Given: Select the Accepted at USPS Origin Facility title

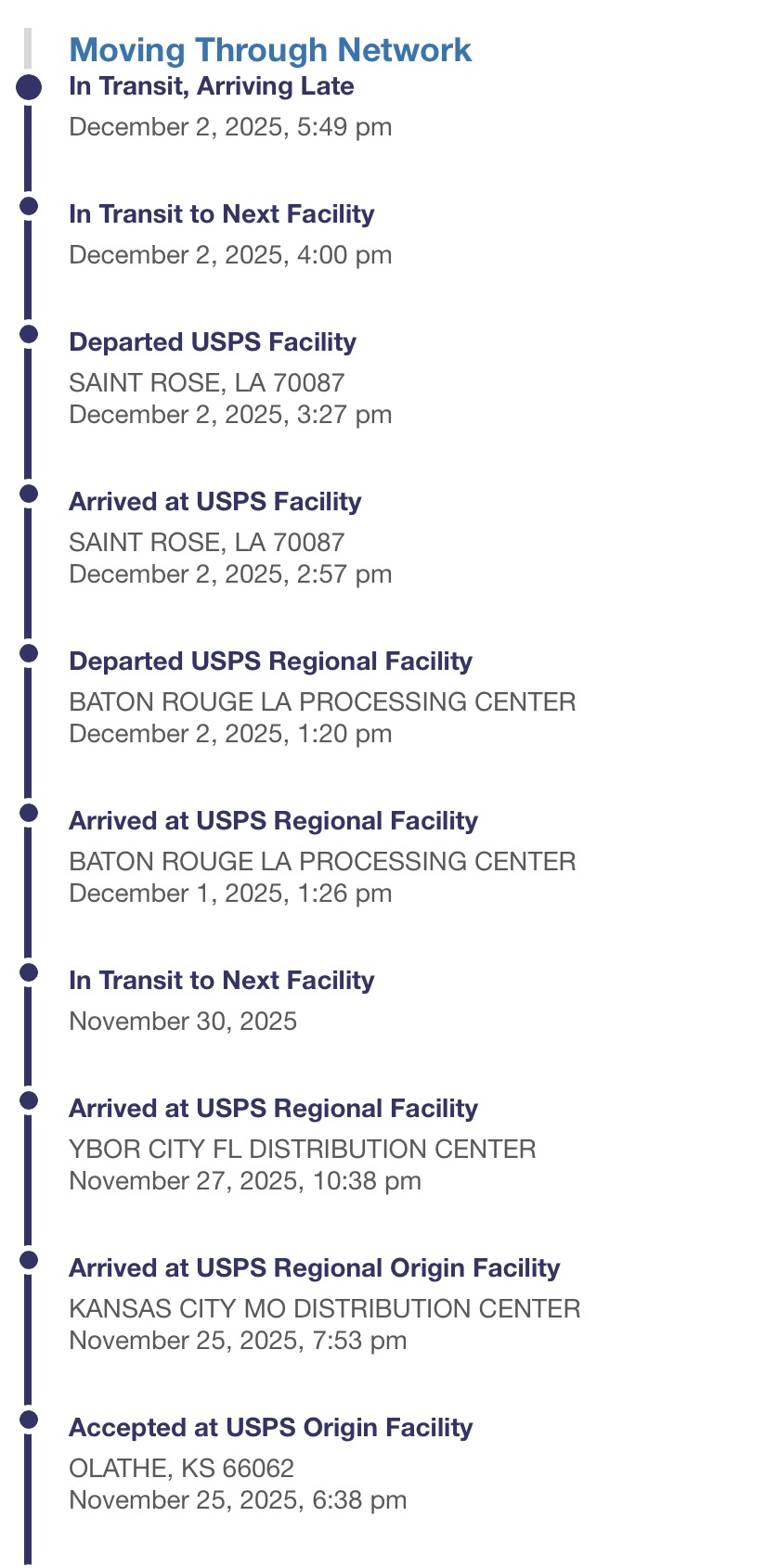Looking at the screenshot, I should point(270,1428).
